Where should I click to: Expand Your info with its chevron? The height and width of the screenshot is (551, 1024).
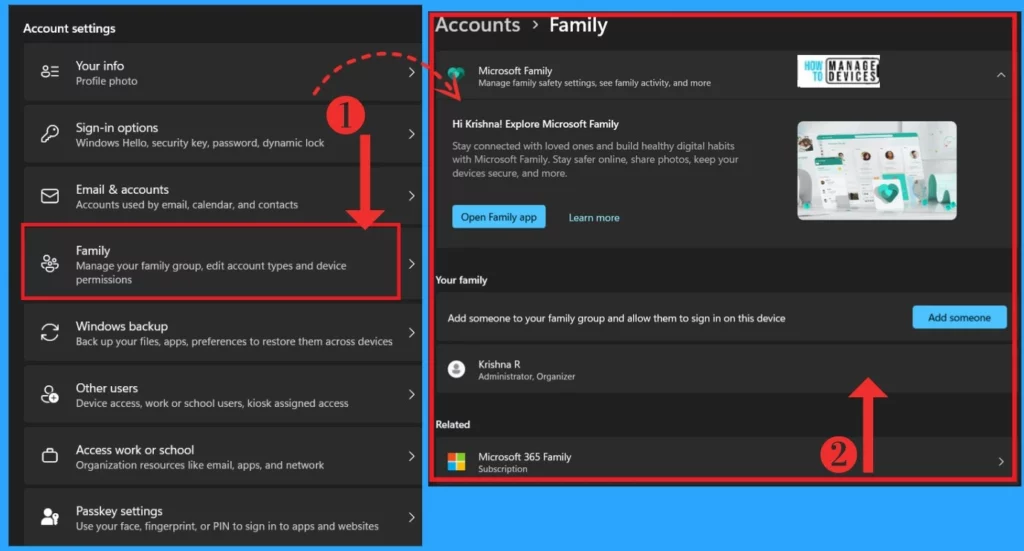[x=411, y=72]
